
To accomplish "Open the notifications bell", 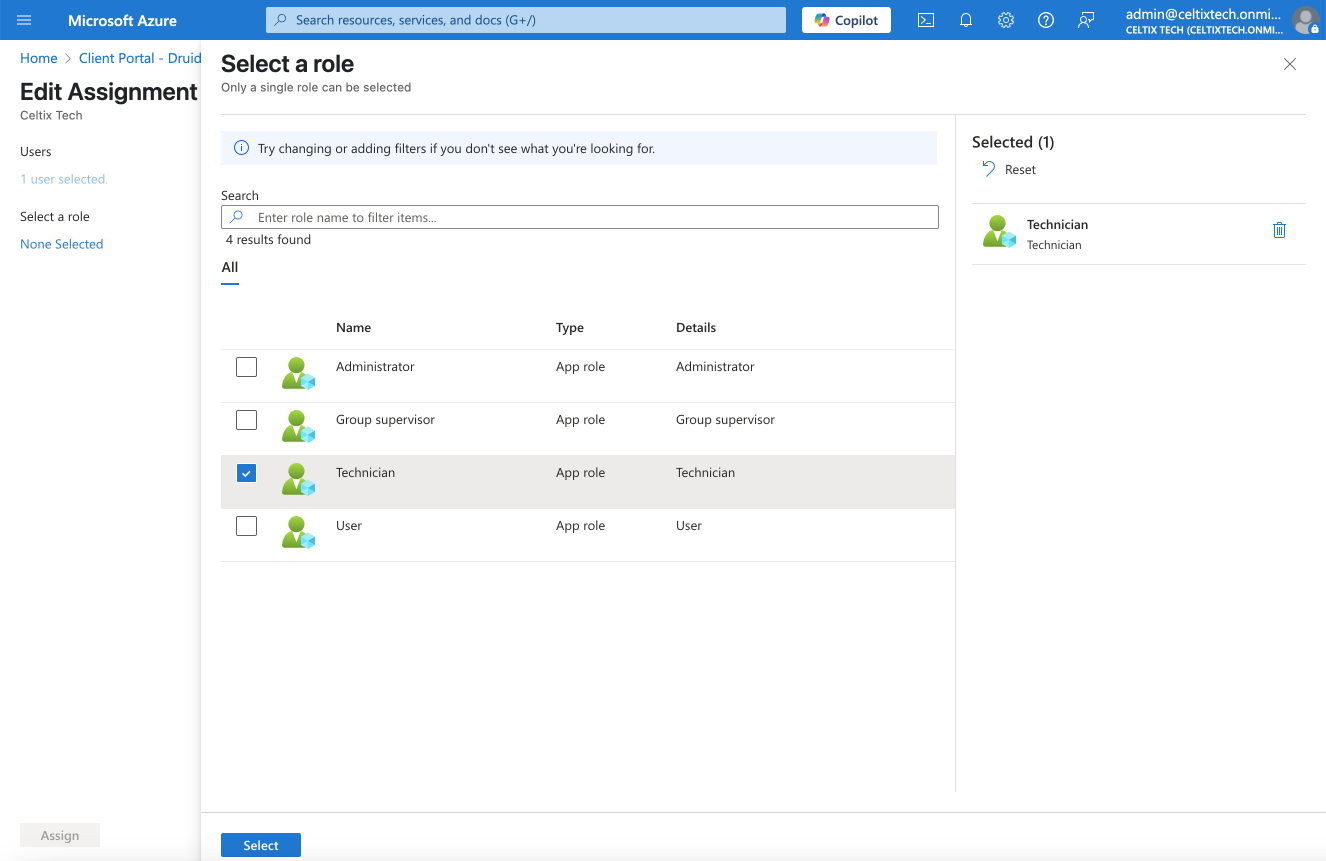I will [x=966, y=20].
